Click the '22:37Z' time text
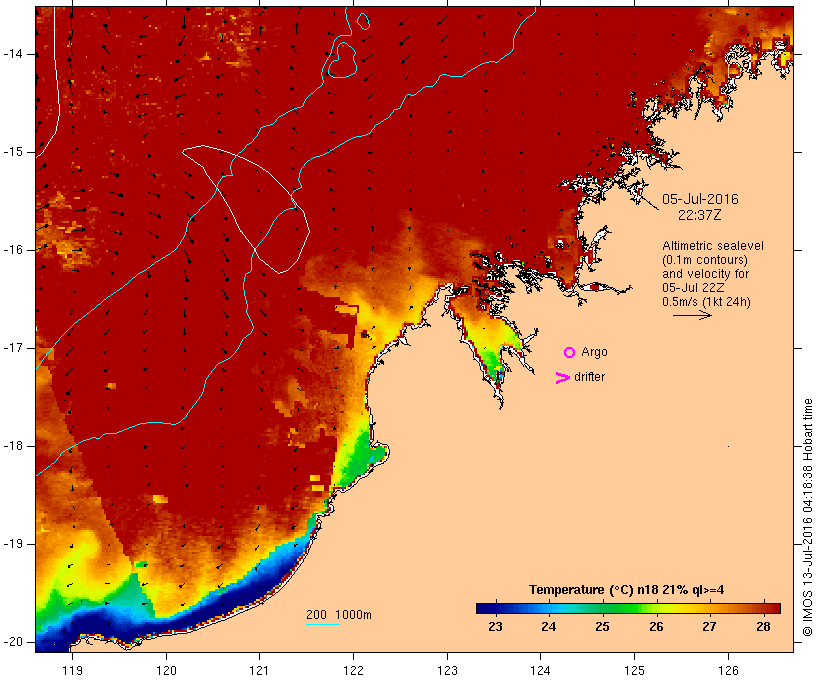 coord(700,215)
